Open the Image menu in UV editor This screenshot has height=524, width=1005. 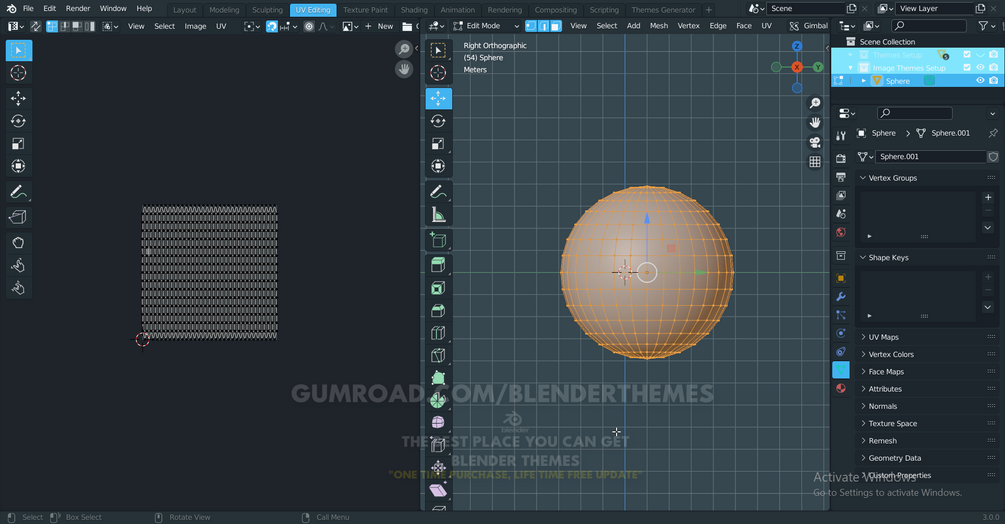click(x=195, y=26)
